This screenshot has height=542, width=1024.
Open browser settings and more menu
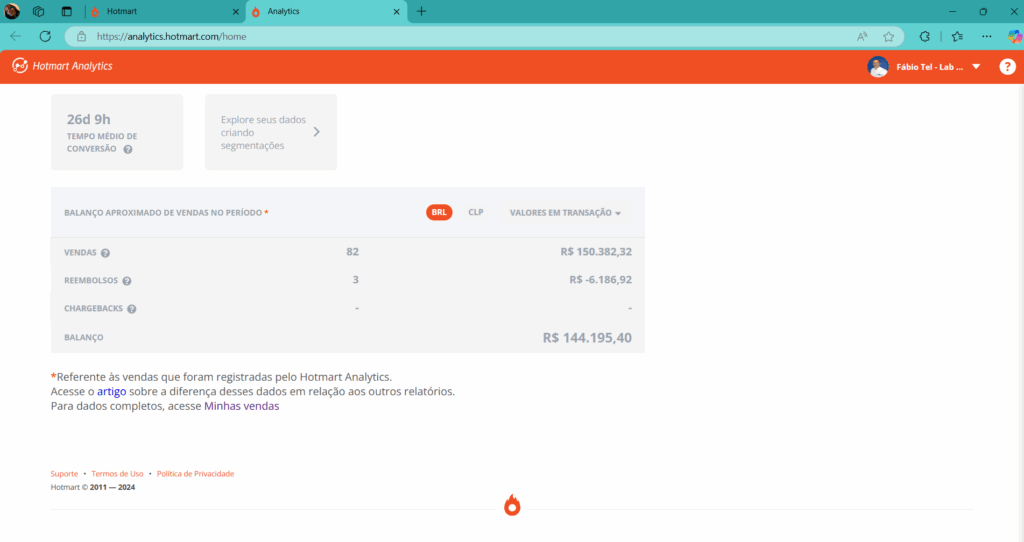click(x=987, y=37)
